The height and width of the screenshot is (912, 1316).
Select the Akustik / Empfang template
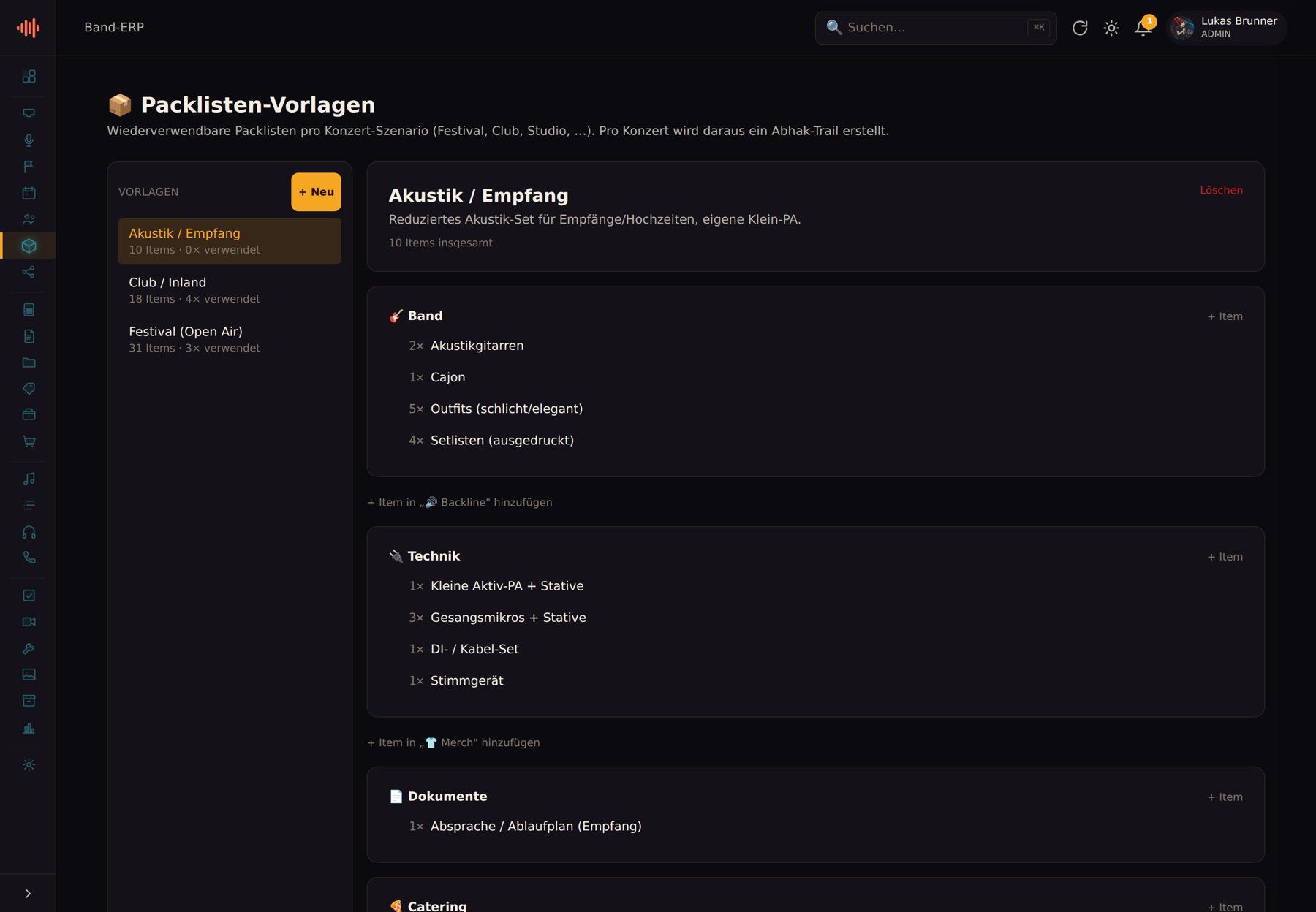230,241
